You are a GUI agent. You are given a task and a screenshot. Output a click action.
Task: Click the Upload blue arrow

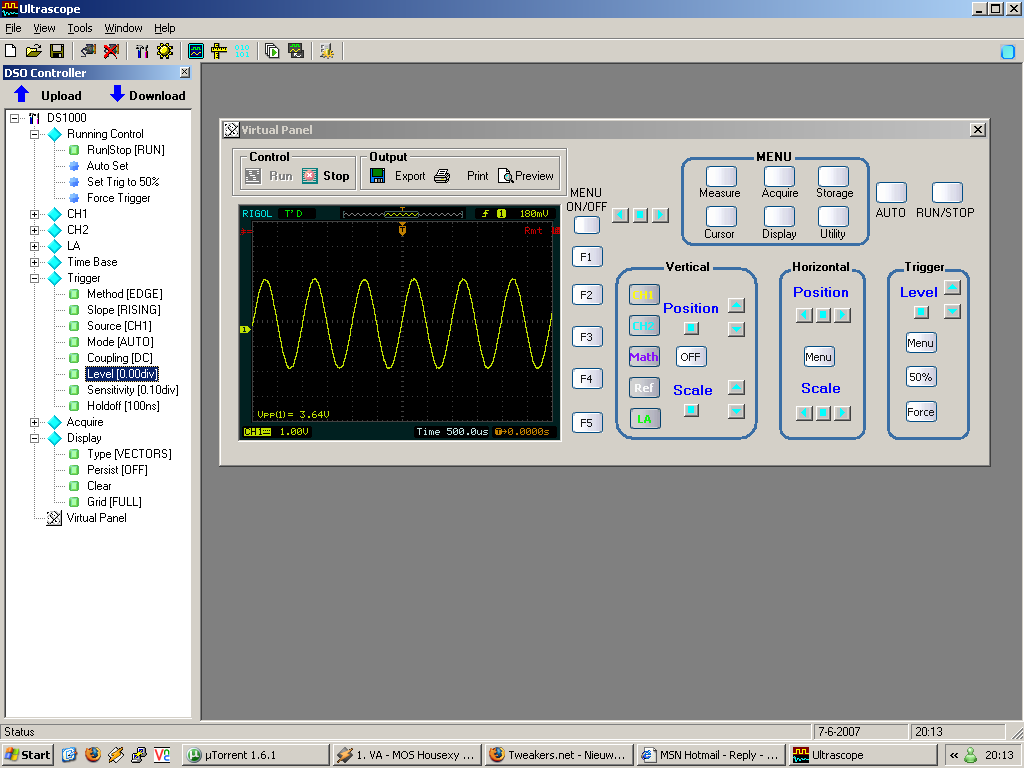[x=22, y=95]
